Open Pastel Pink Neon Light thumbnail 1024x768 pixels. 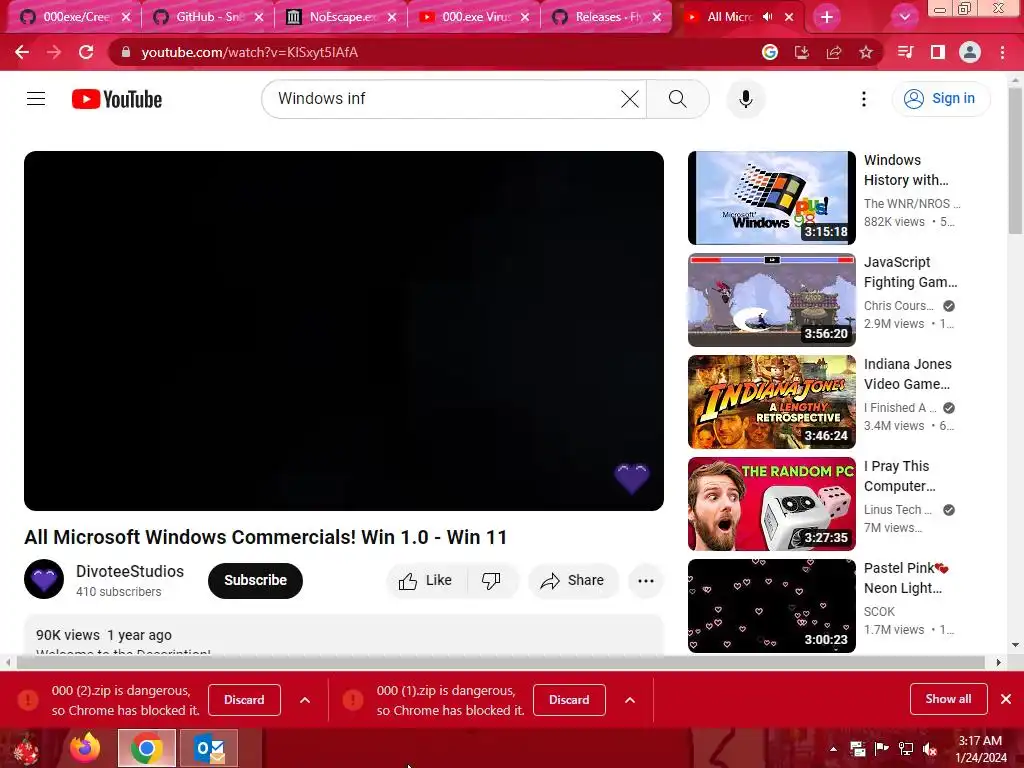coord(771,605)
